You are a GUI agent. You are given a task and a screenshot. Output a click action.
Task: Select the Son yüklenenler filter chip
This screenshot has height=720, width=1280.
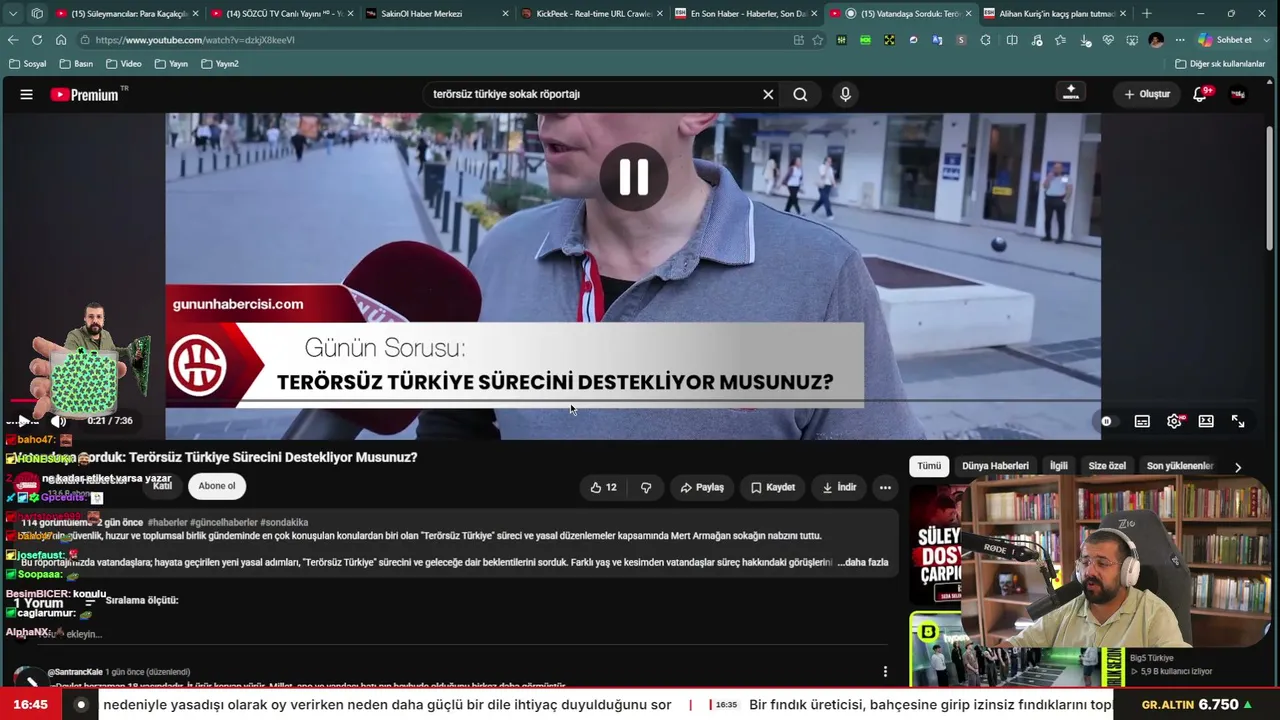click(x=1180, y=466)
